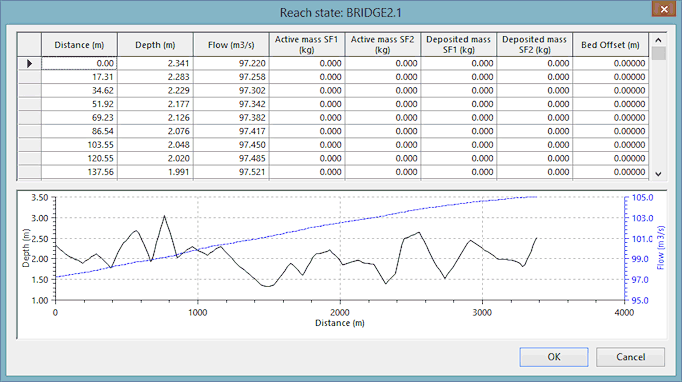Viewport: 682px width, 382px height.
Task: Click the Active mass SF1 (kg) header
Action: point(307,45)
